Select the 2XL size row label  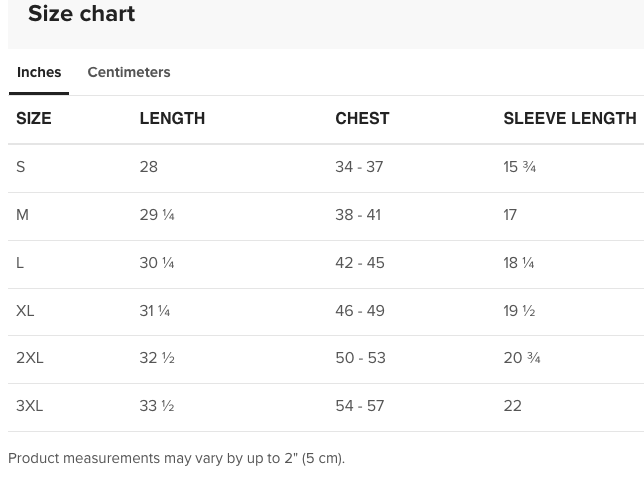pyautogui.click(x=30, y=358)
